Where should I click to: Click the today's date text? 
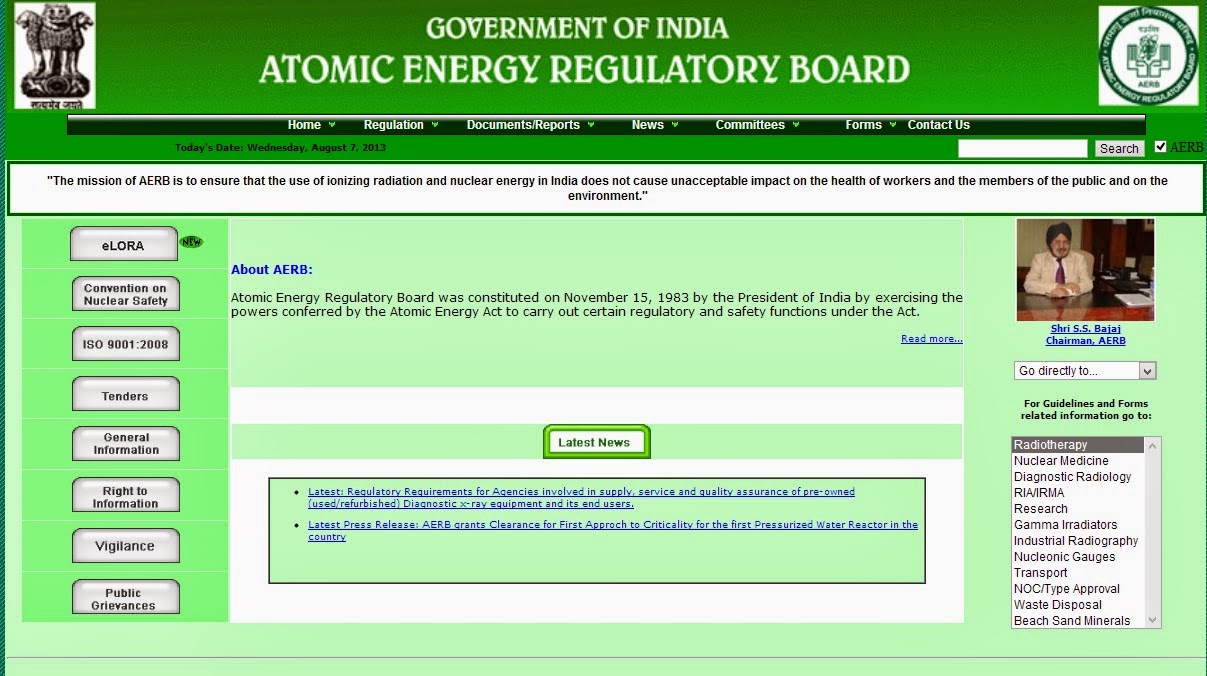(280, 148)
